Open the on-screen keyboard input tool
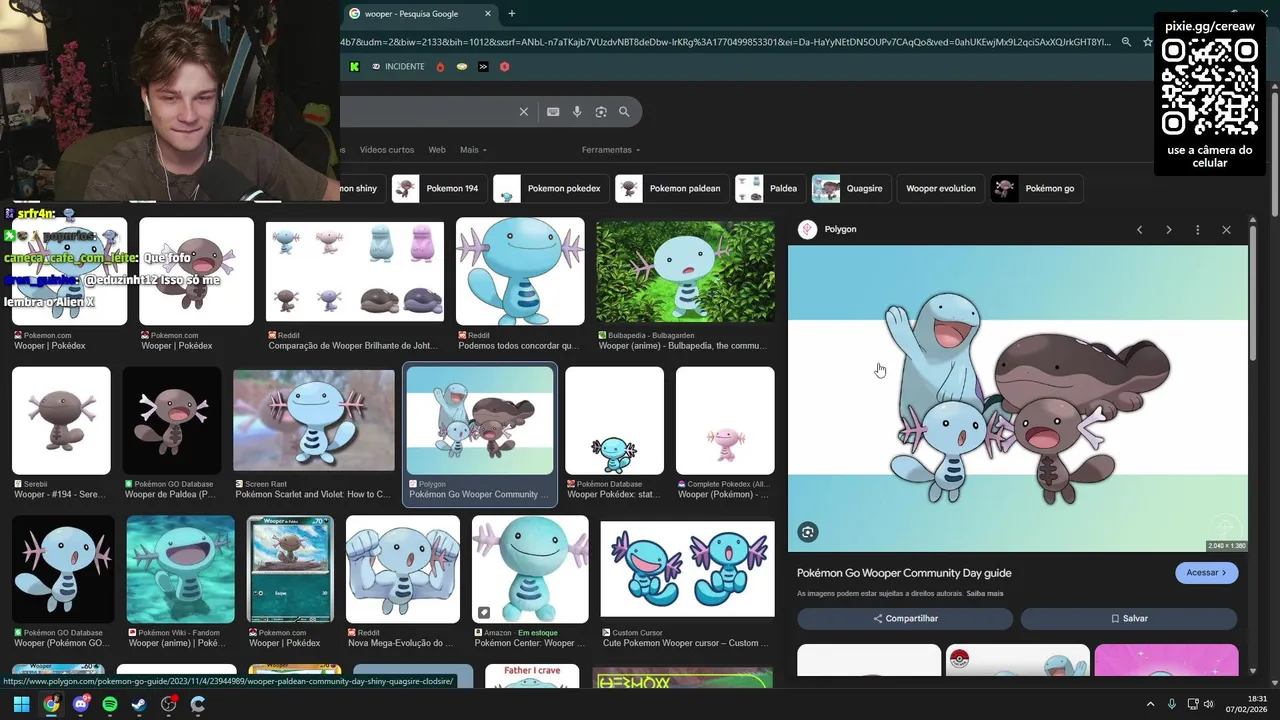1280x720 pixels. (553, 112)
